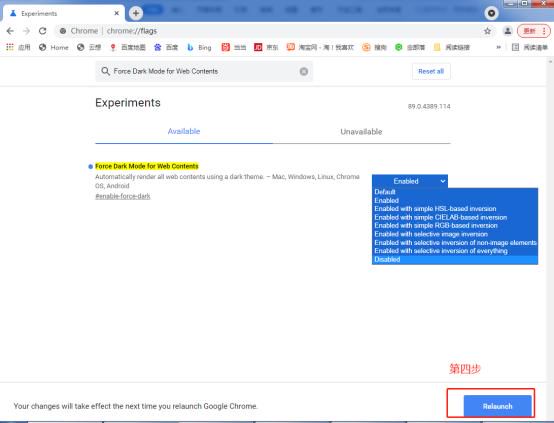Select the Experiments browser tab
This screenshot has width=554, height=423.
point(64,13)
